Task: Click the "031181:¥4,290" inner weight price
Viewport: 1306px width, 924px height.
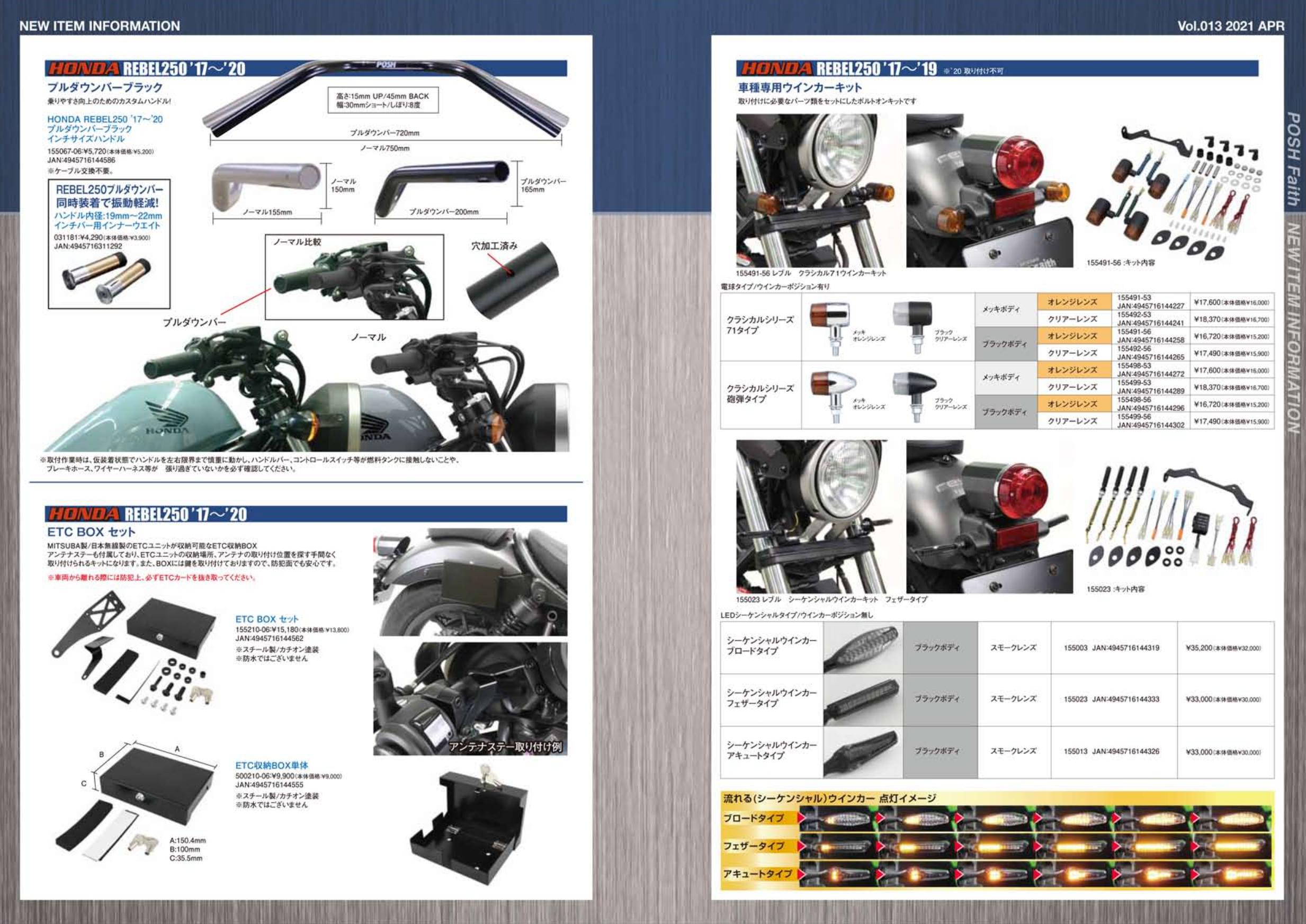Action: click(x=102, y=237)
